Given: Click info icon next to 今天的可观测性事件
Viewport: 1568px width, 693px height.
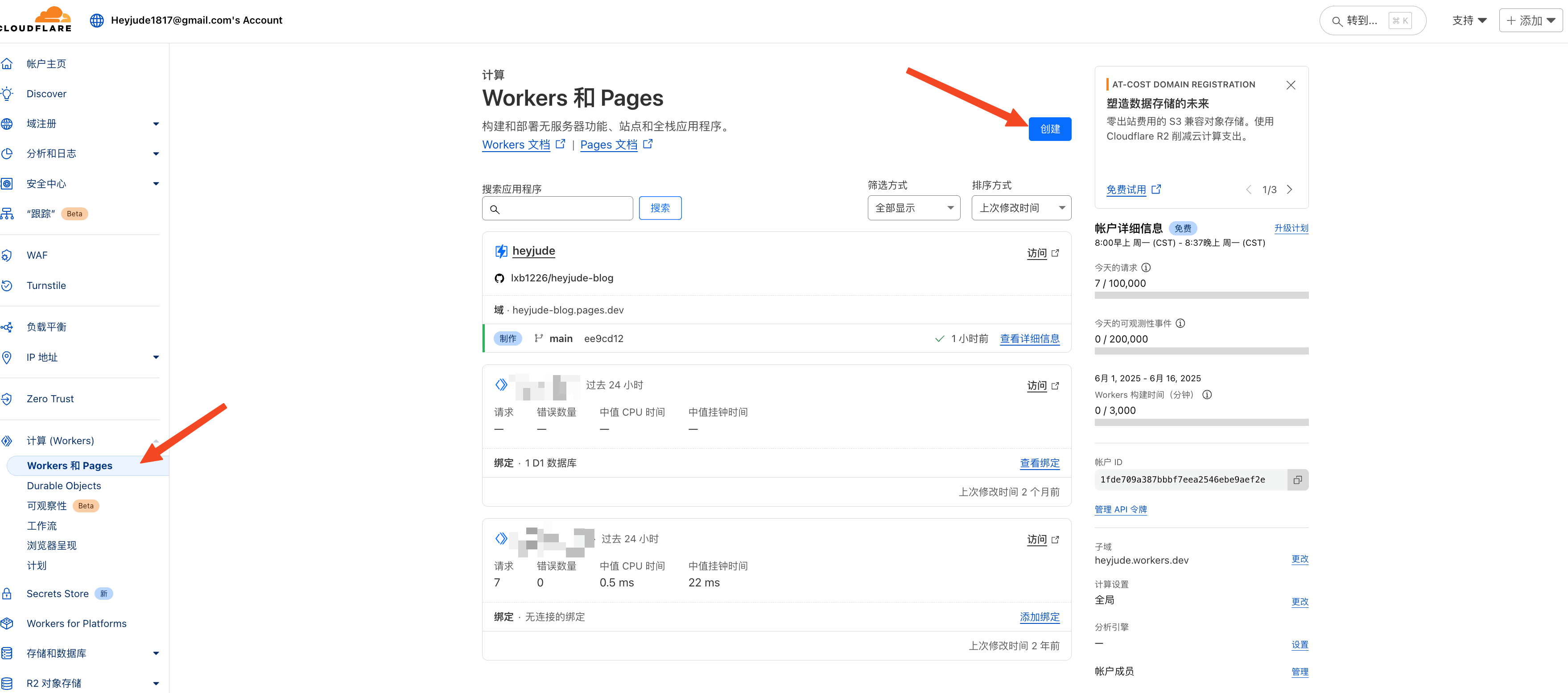Looking at the screenshot, I should click(1180, 323).
